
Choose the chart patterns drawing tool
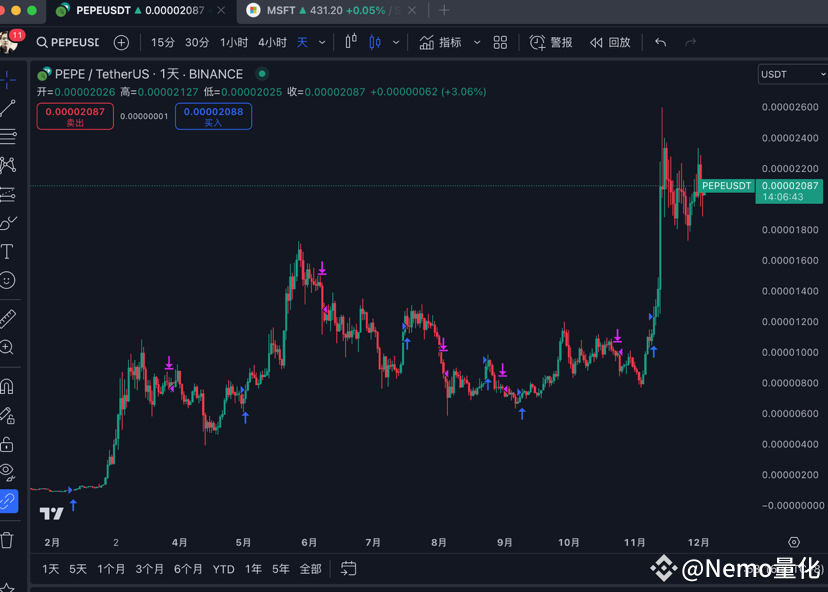pyautogui.click(x=7, y=165)
